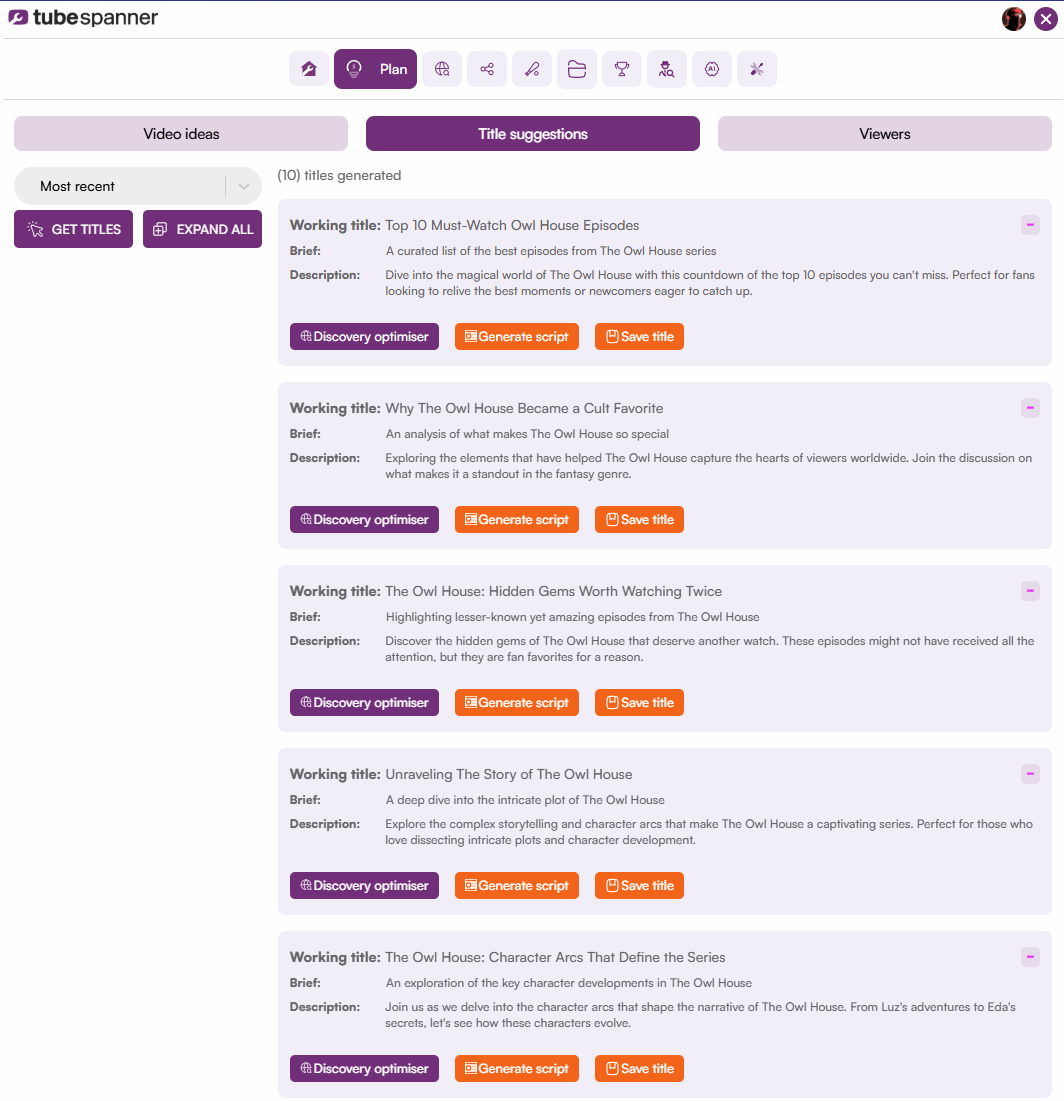Open Discovery optimiser for Hidden Gems title
Screen dimensions: 1064x1101
point(364,702)
